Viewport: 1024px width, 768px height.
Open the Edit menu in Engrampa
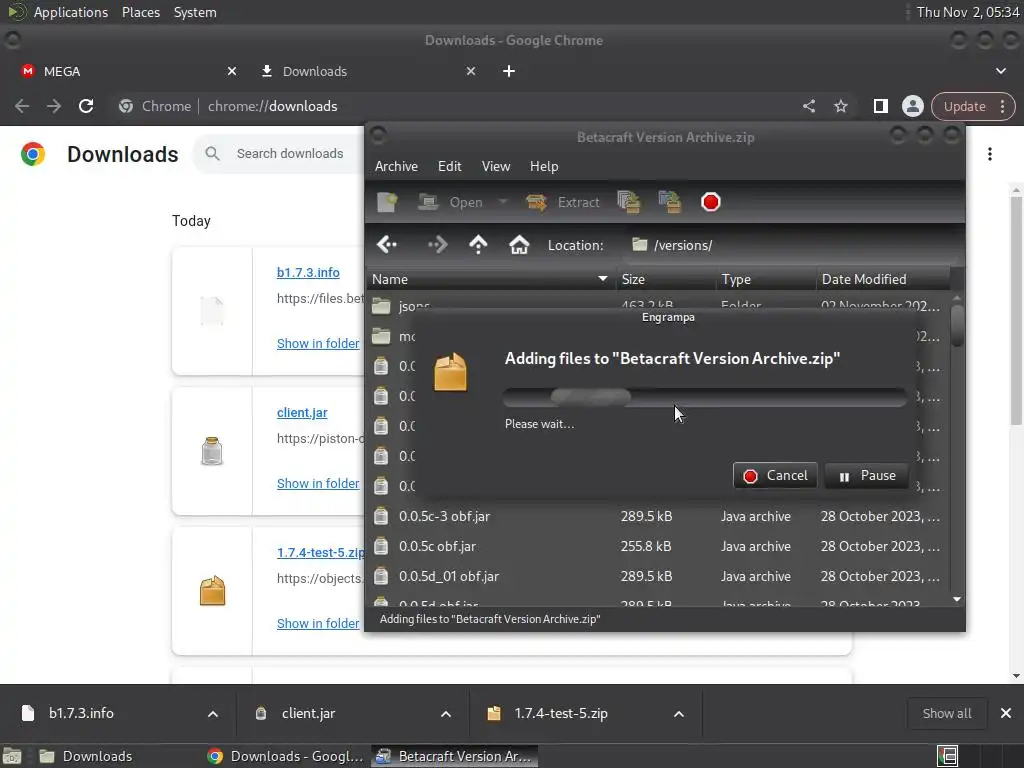(449, 167)
